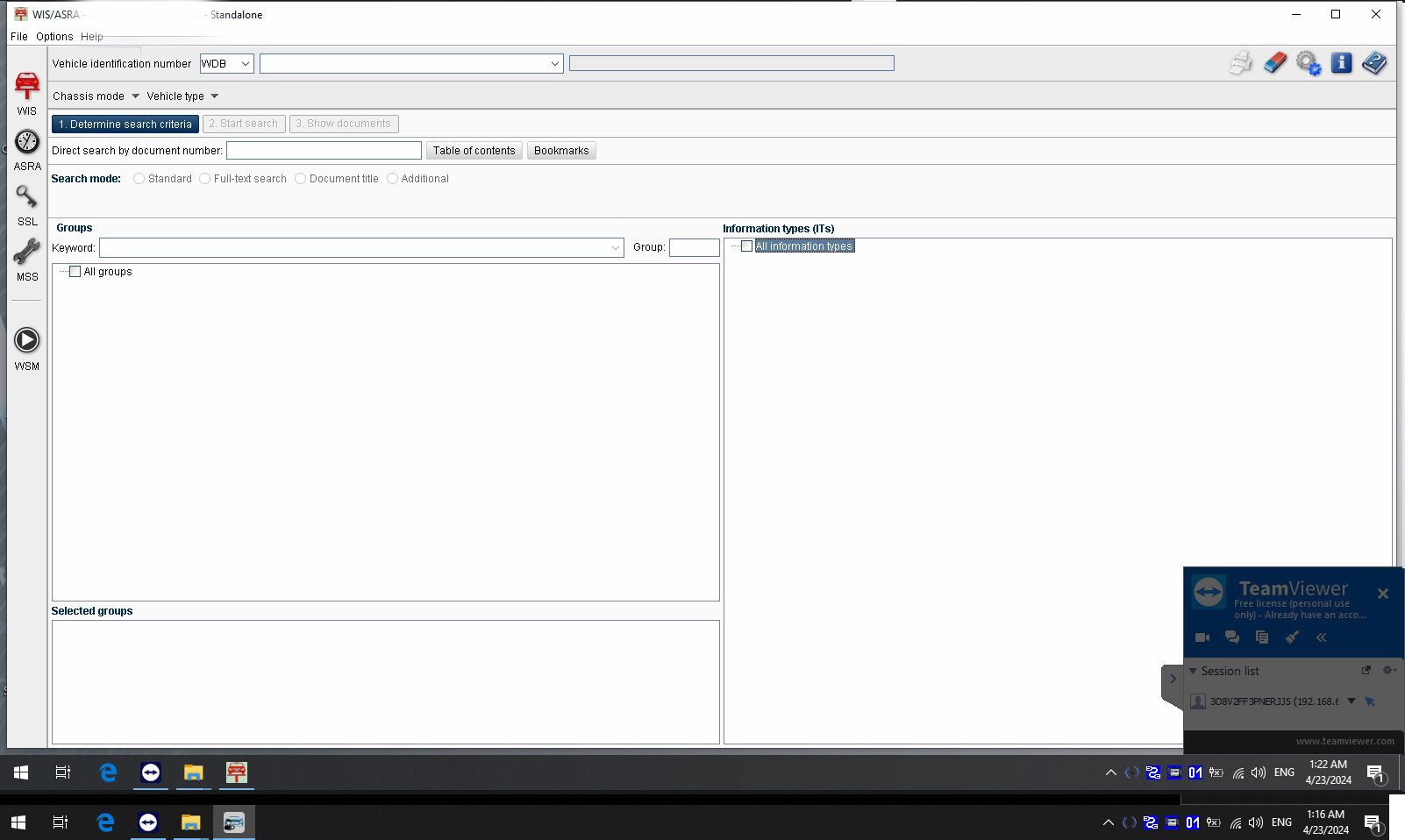
Task: Click the 1:16 AM clock
Action: click(x=1325, y=822)
